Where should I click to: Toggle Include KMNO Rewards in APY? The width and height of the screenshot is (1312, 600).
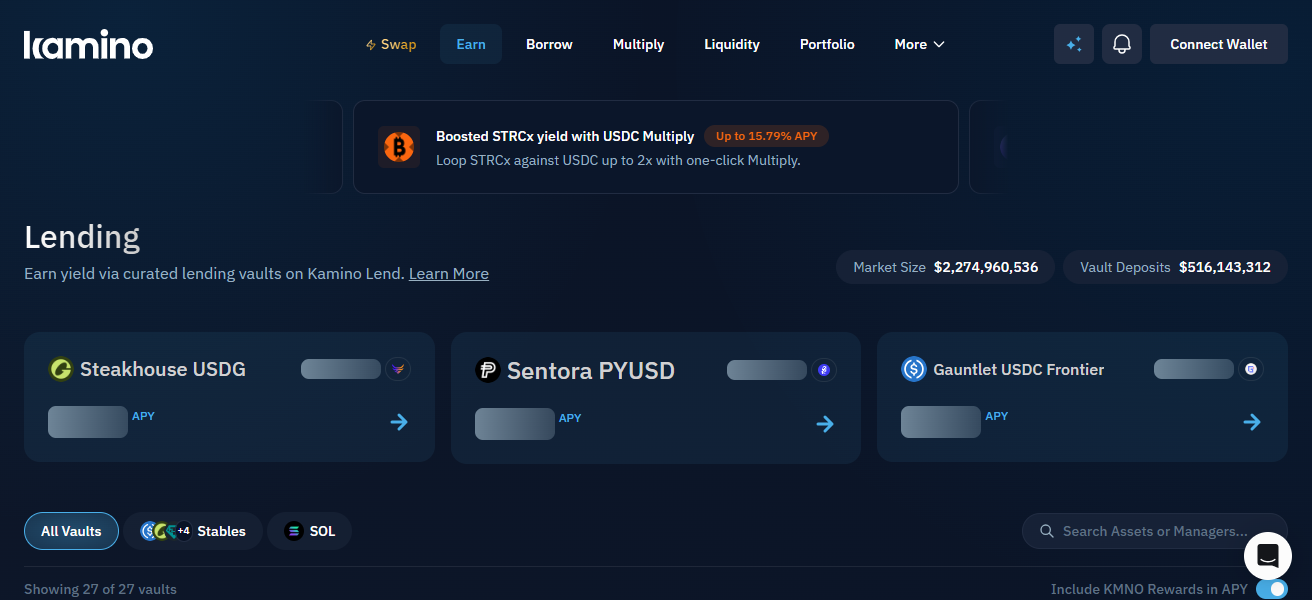point(1271,589)
